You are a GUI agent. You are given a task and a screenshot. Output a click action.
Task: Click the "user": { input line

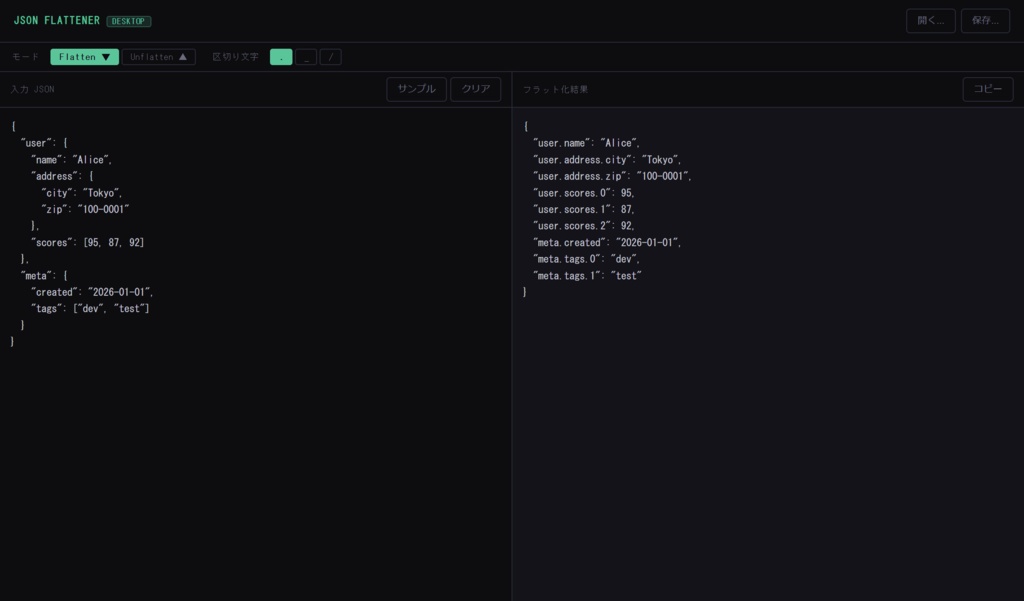tap(44, 143)
